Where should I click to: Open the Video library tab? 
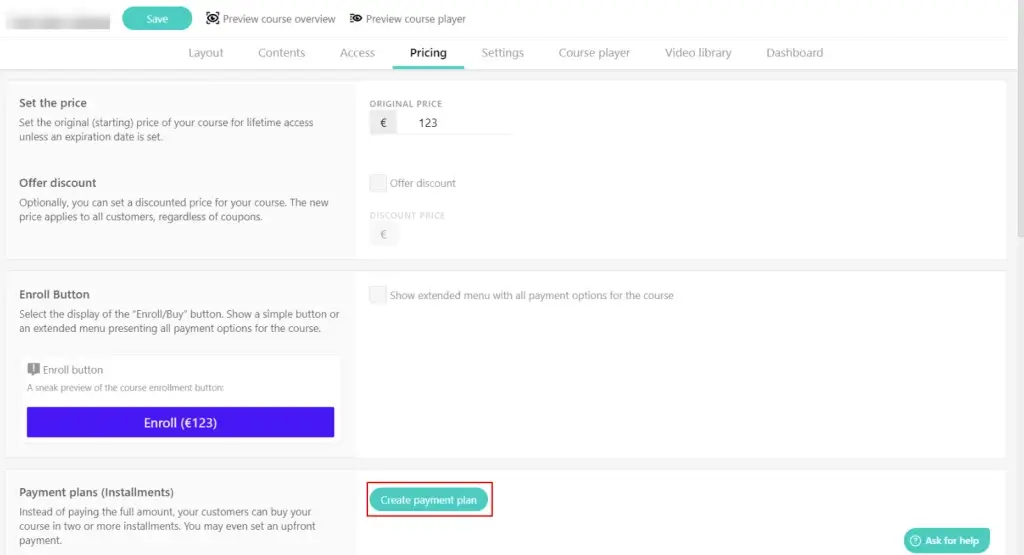698,53
